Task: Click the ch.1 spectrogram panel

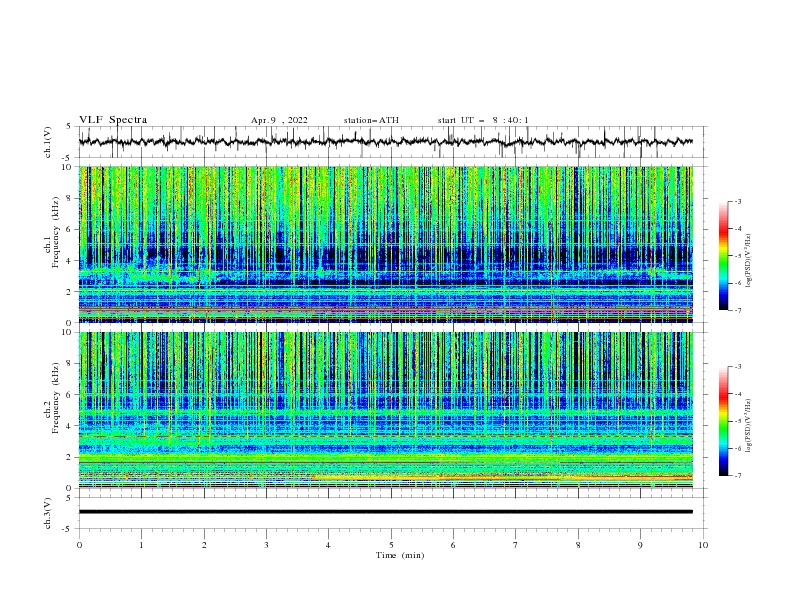Action: pos(386,244)
